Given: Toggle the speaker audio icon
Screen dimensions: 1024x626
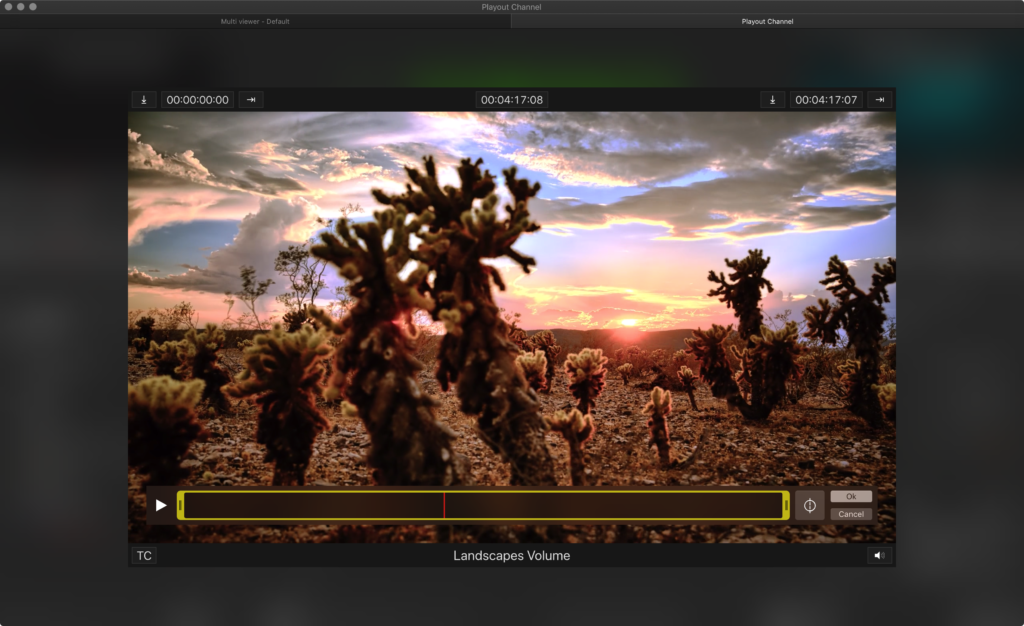Looking at the screenshot, I should click(879, 556).
